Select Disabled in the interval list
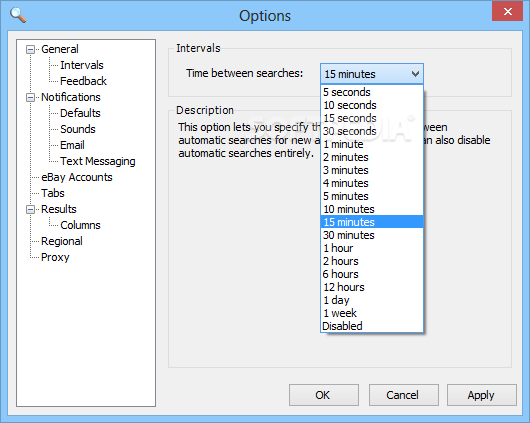The height and width of the screenshot is (423, 530). pyautogui.click(x=372, y=326)
